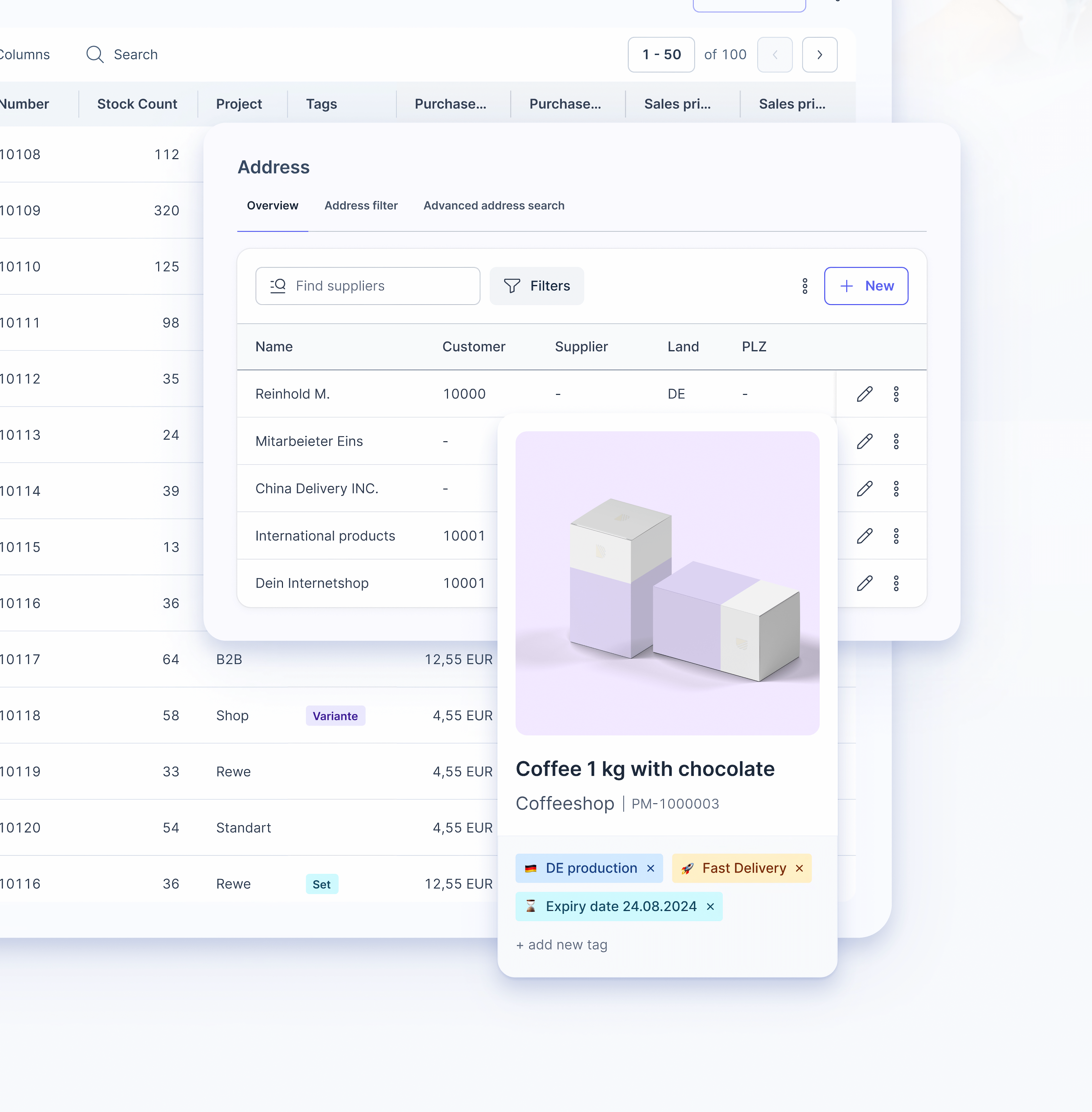
Task: Remove the DE production tag
Action: 650,868
